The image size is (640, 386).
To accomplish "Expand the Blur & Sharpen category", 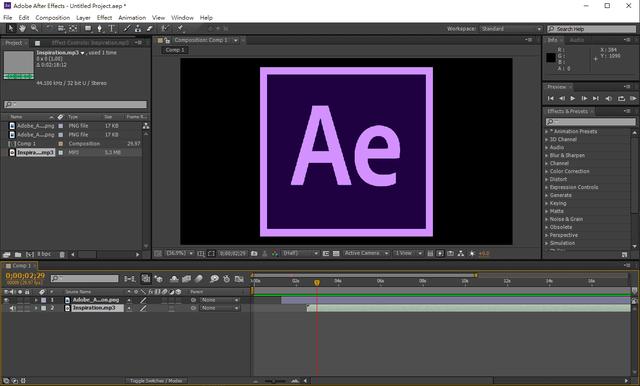I will 567,155.
